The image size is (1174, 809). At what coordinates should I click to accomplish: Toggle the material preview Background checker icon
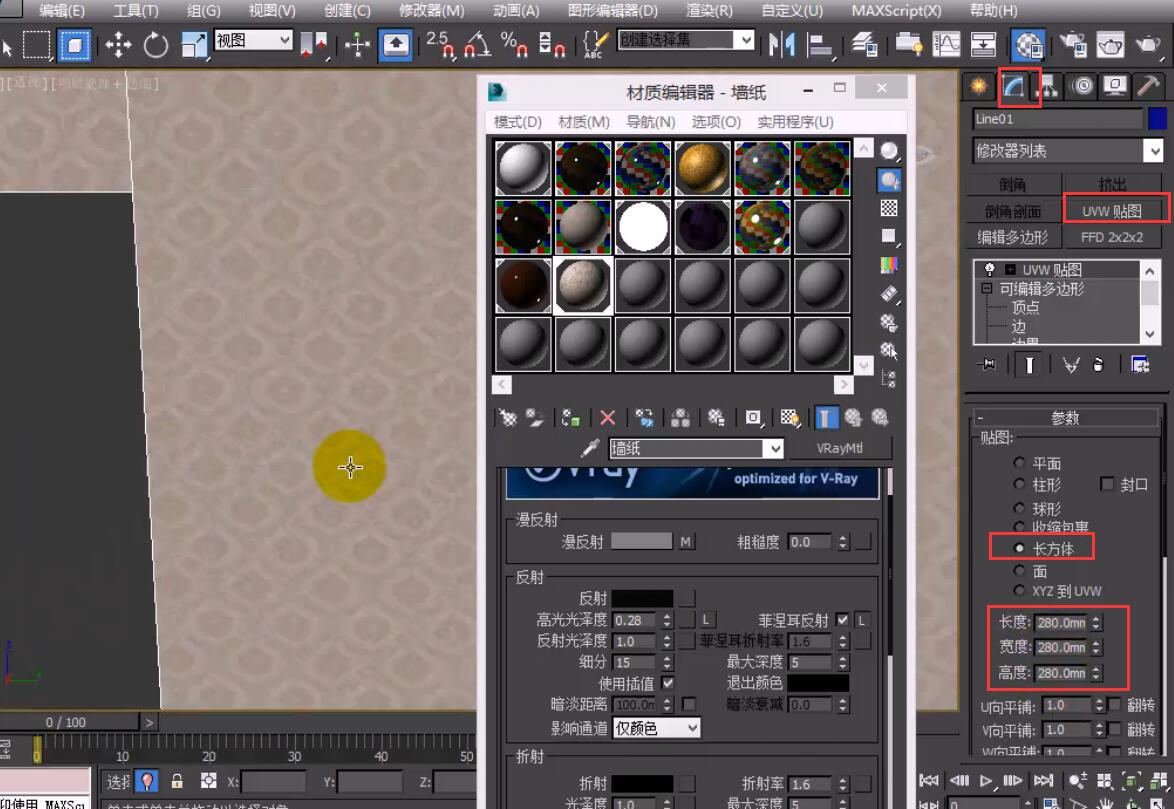coord(888,208)
